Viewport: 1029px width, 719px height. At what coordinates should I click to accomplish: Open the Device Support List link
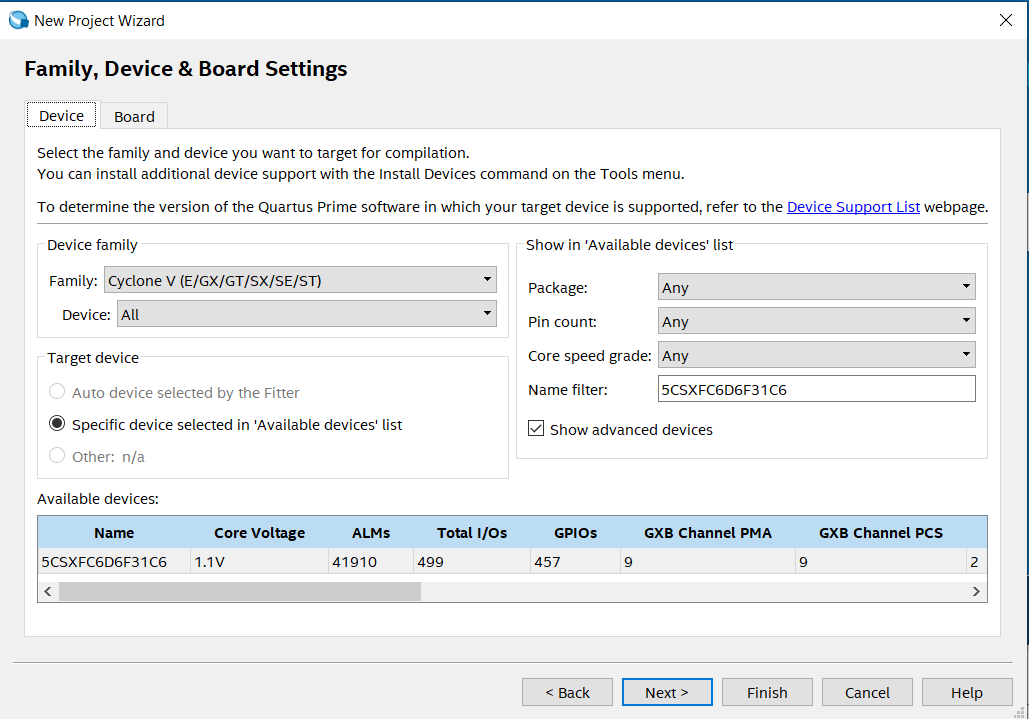853,207
